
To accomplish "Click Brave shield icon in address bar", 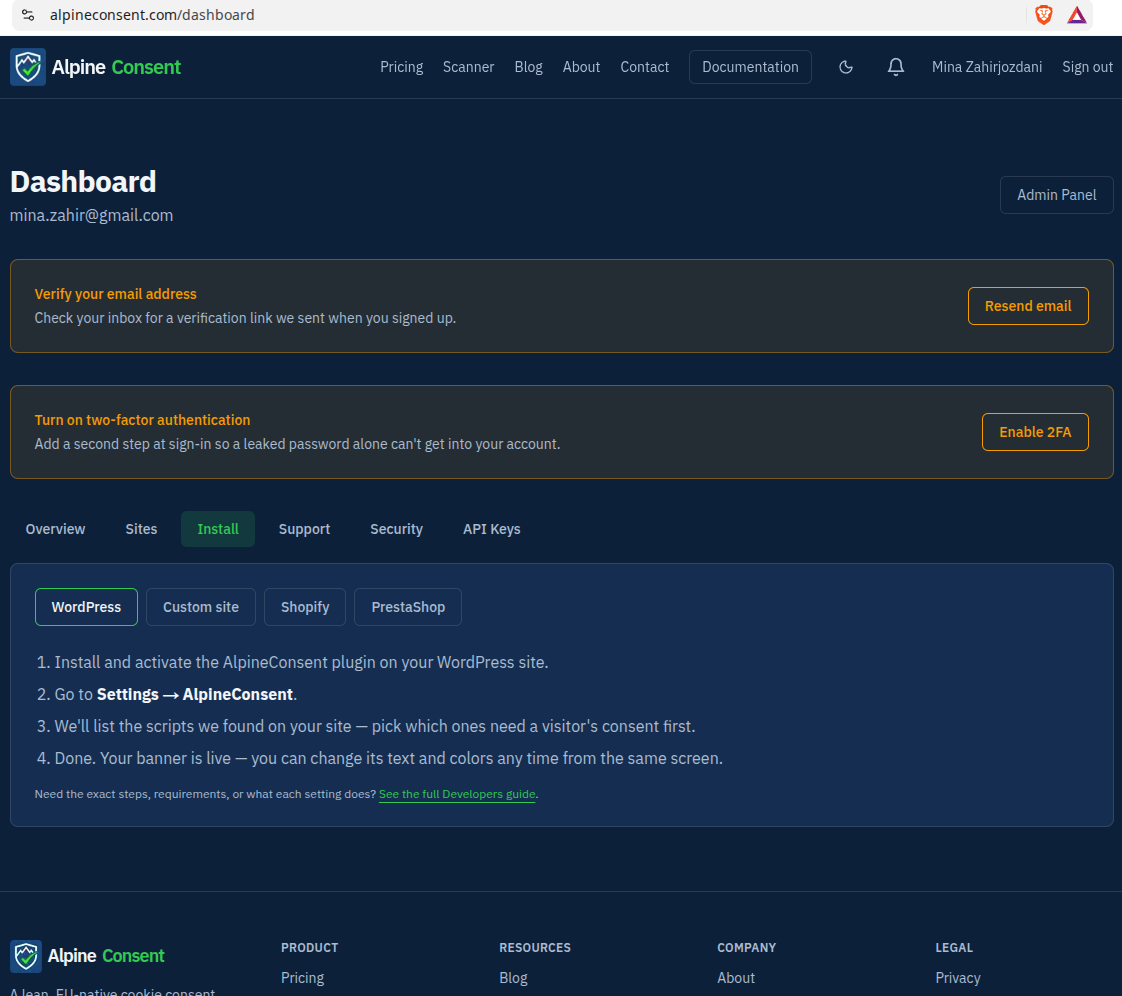I will pos(1043,15).
